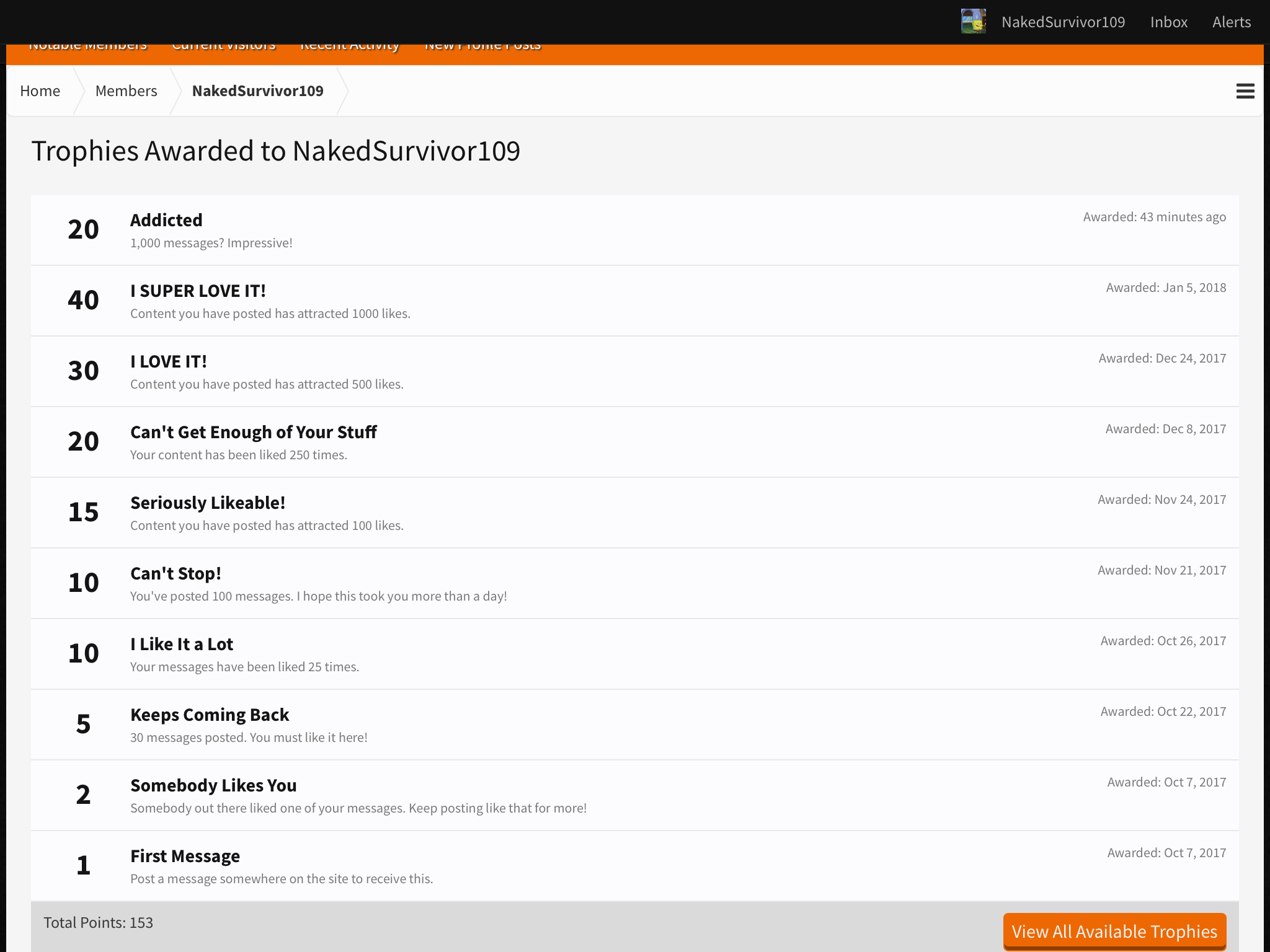
Task: Open NakedSurvivor109 account menu in header
Action: tap(1063, 22)
